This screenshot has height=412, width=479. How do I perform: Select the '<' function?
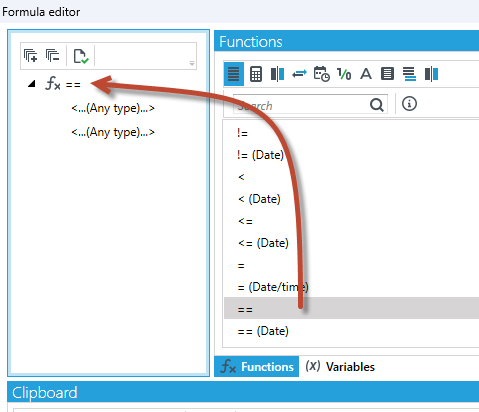(x=351, y=177)
